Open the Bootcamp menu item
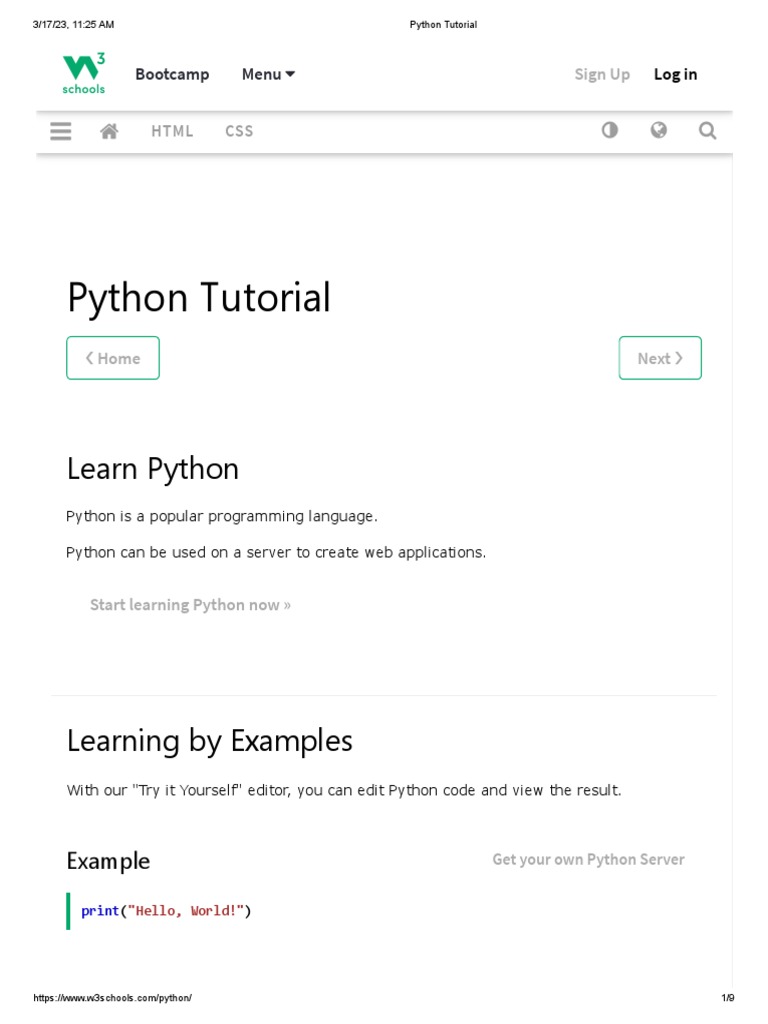768x1024 pixels. click(172, 74)
